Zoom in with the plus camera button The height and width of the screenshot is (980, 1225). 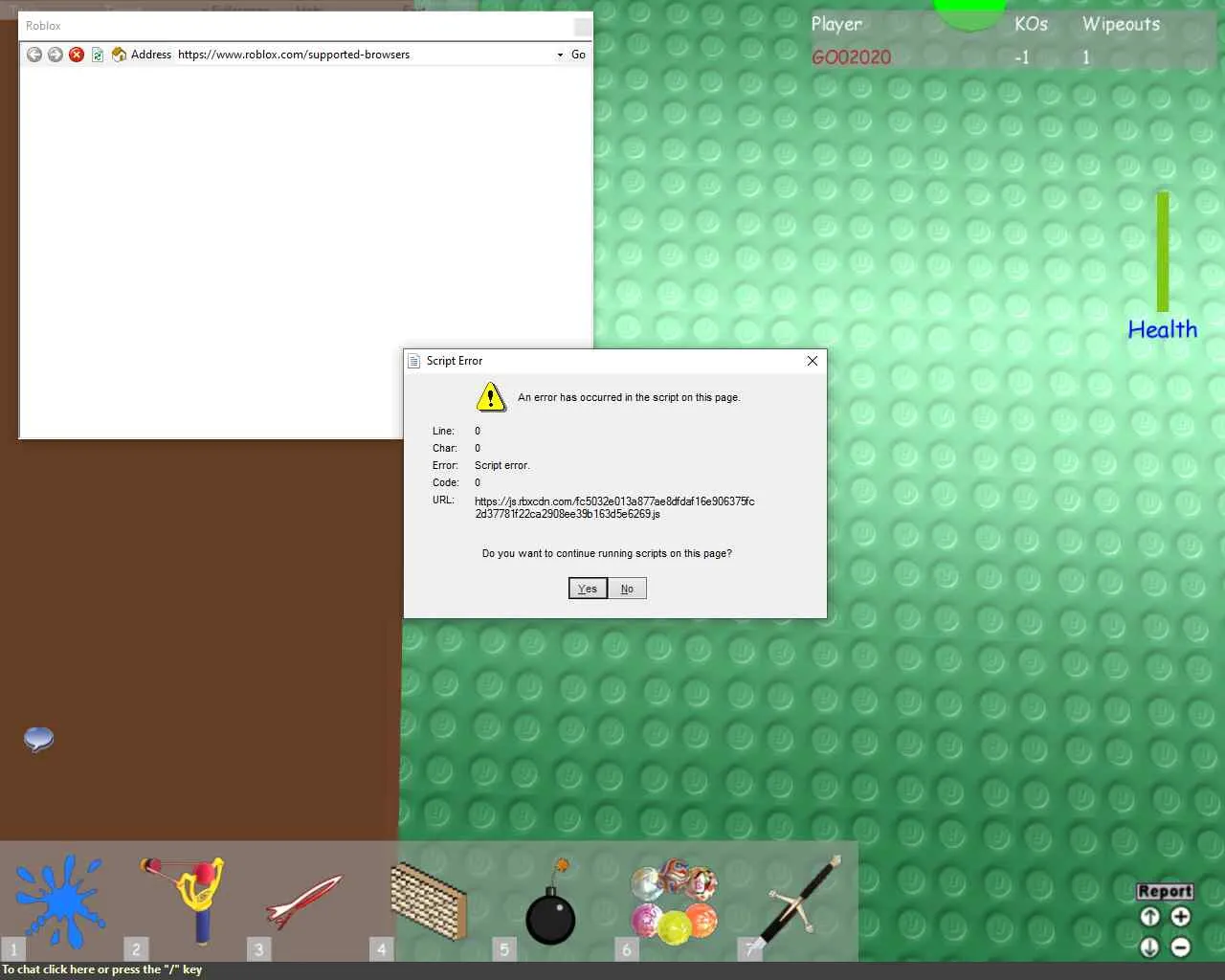click(1181, 917)
